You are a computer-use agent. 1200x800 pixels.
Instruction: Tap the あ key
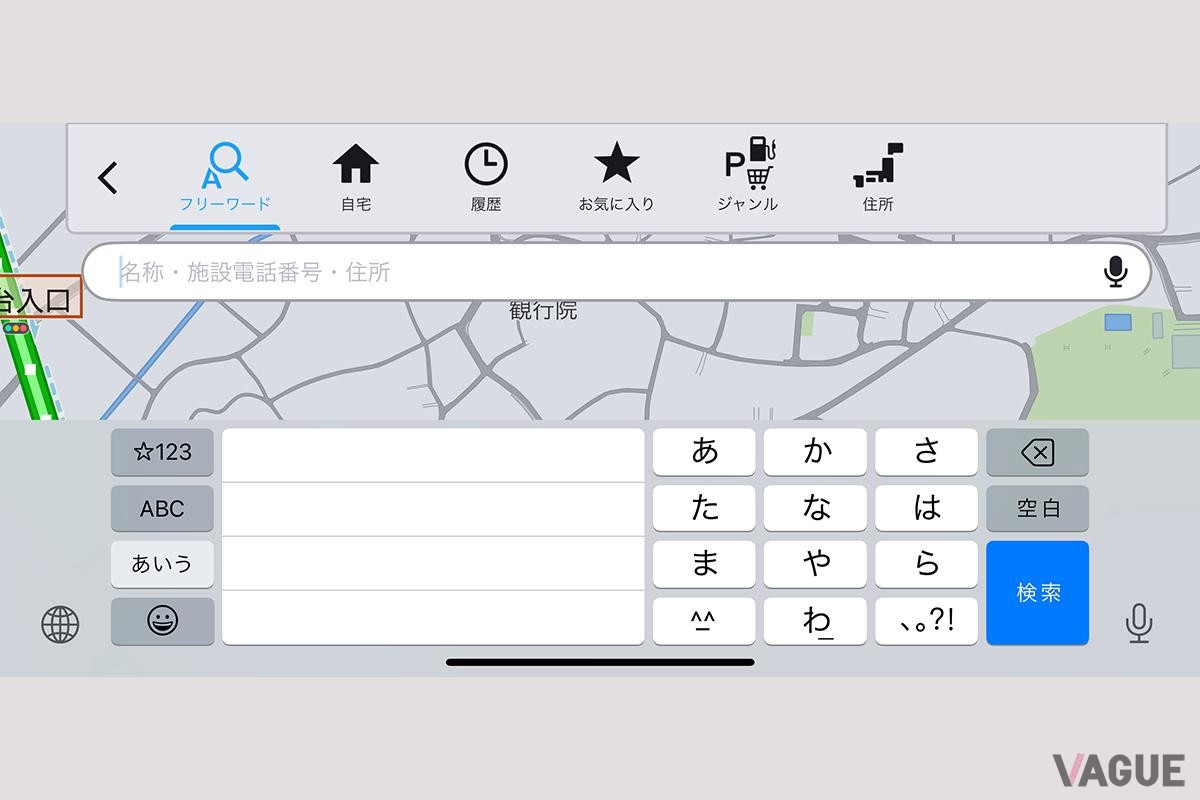704,452
